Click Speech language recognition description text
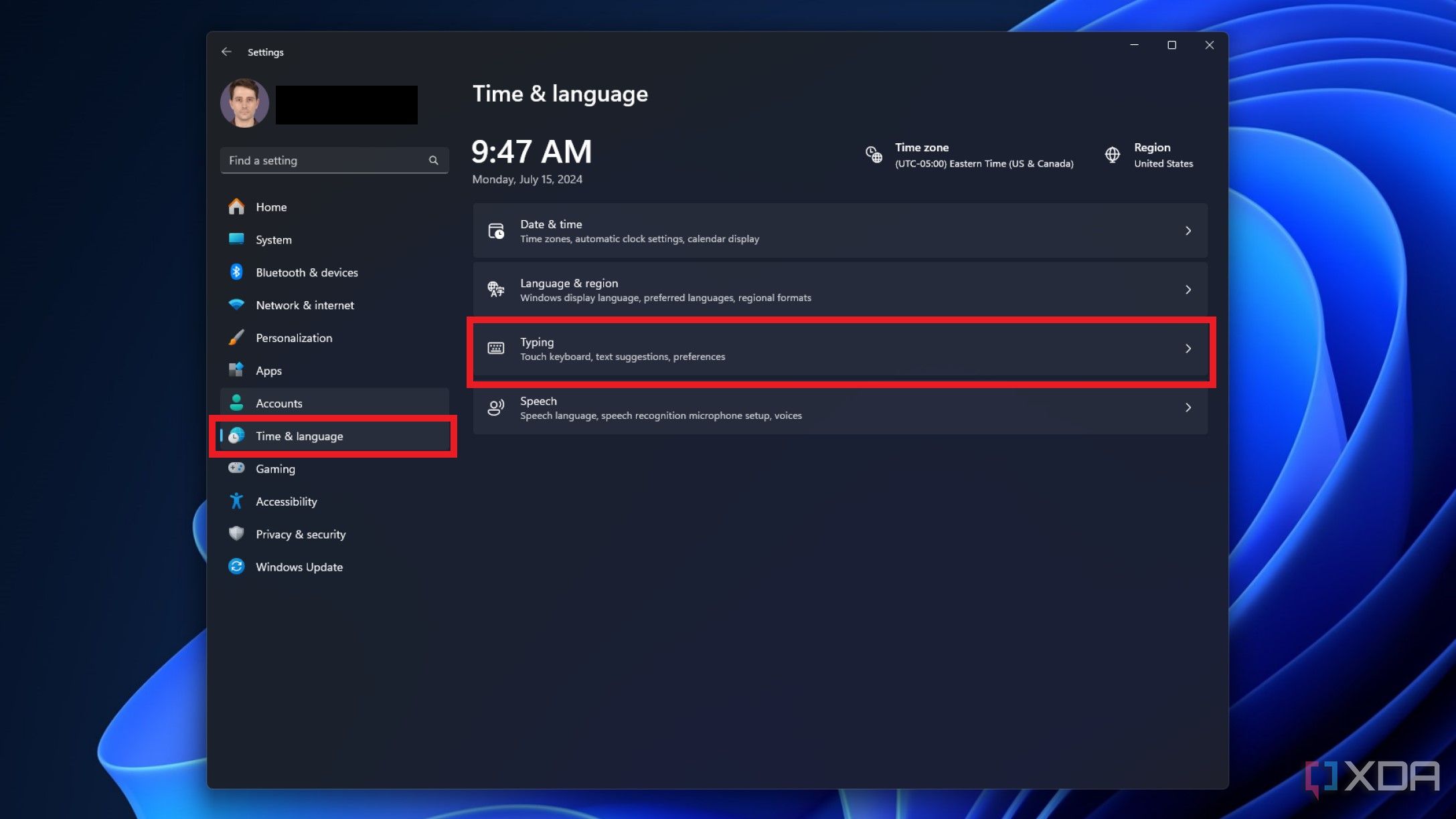Screen dimensions: 1456x819 tap(661, 416)
